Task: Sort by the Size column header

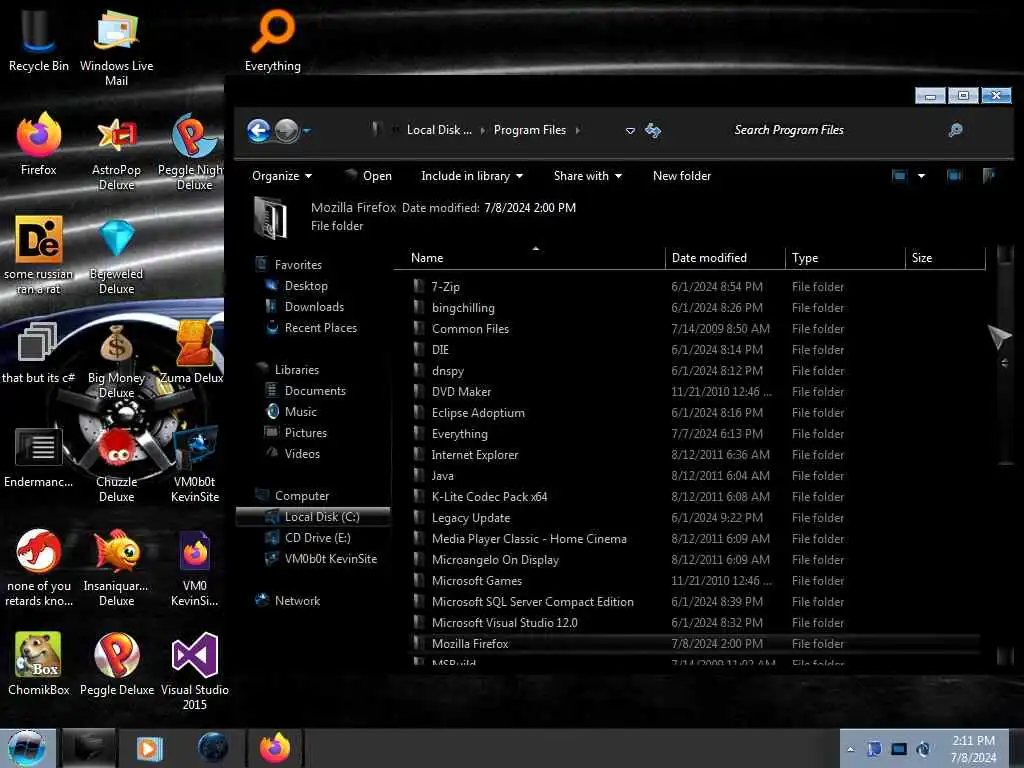Action: [946, 258]
